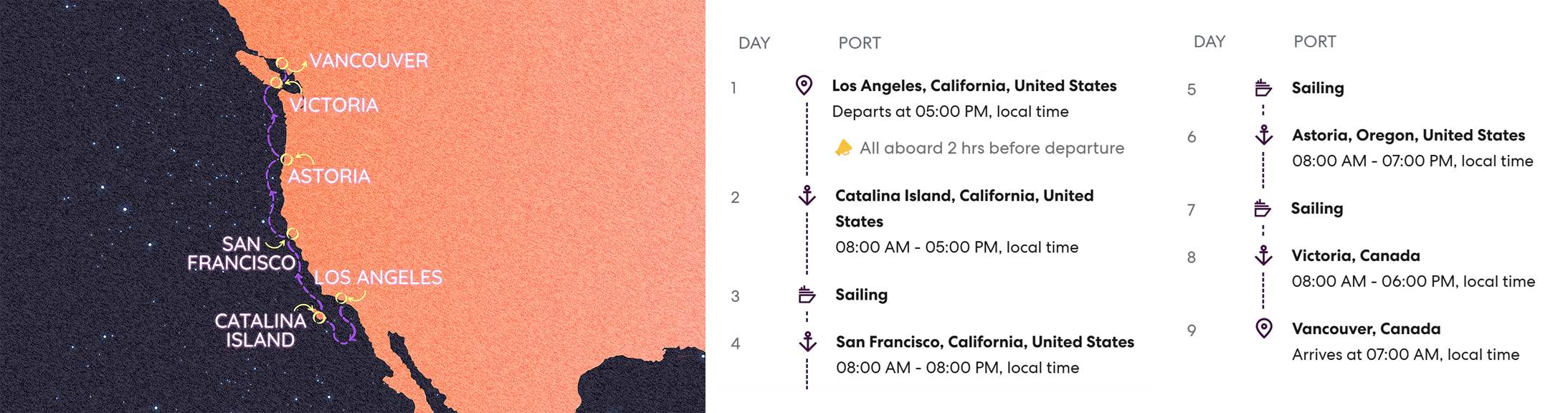Image resolution: width=1568 pixels, height=413 pixels.
Task: Click the bell icon by All aboard notice
Action: click(844, 148)
